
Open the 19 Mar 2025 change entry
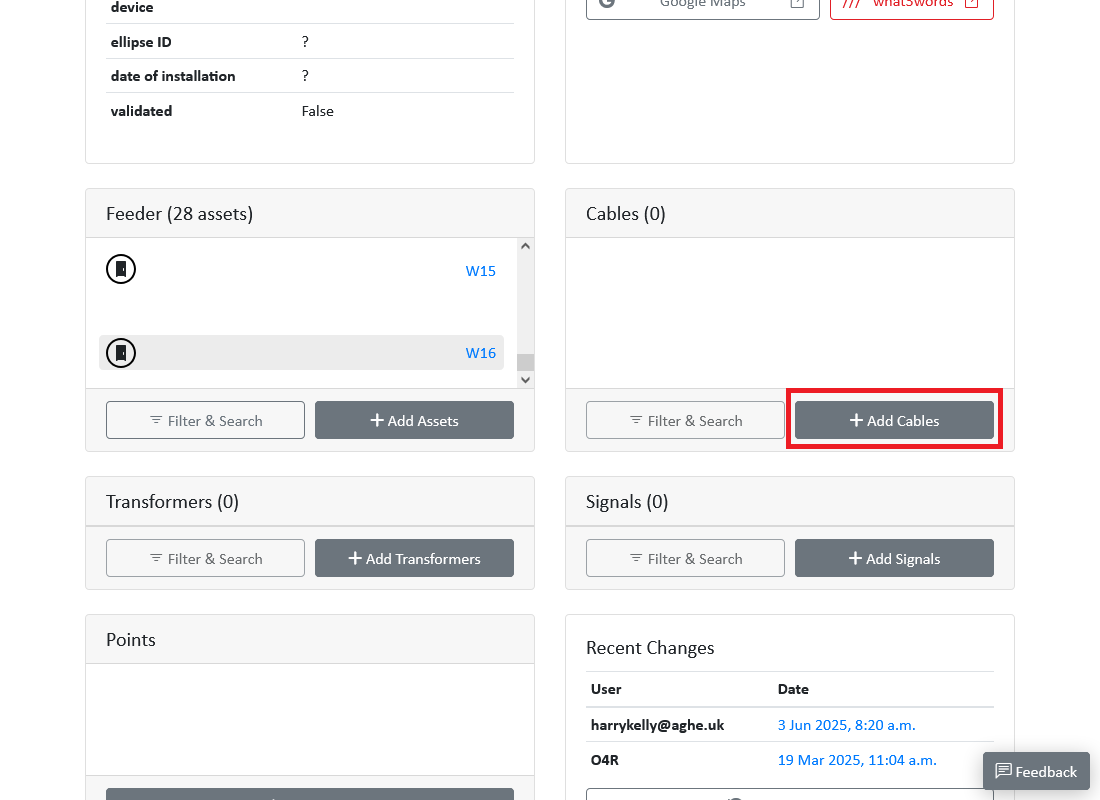click(857, 760)
